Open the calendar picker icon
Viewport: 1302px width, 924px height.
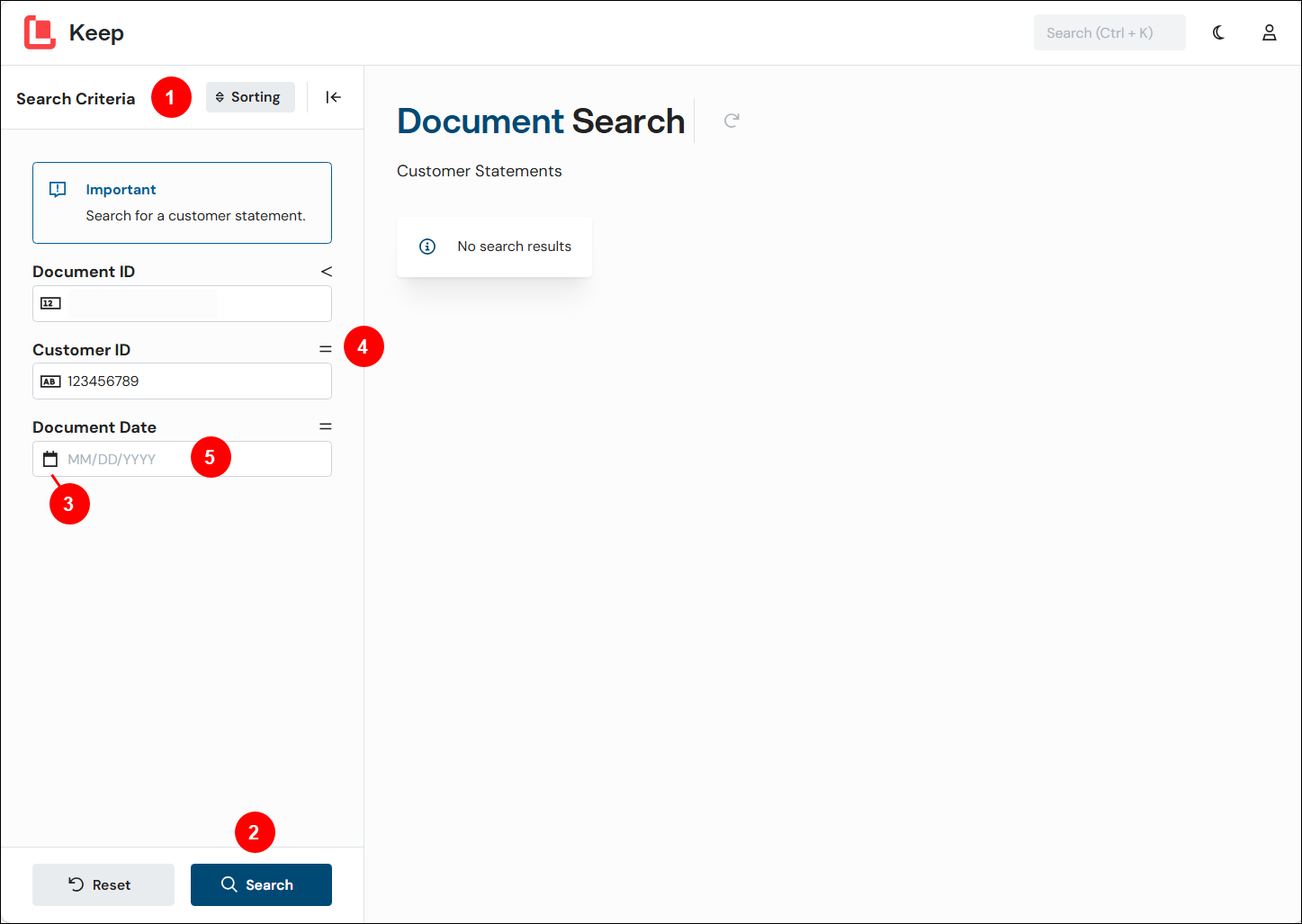(x=50, y=459)
